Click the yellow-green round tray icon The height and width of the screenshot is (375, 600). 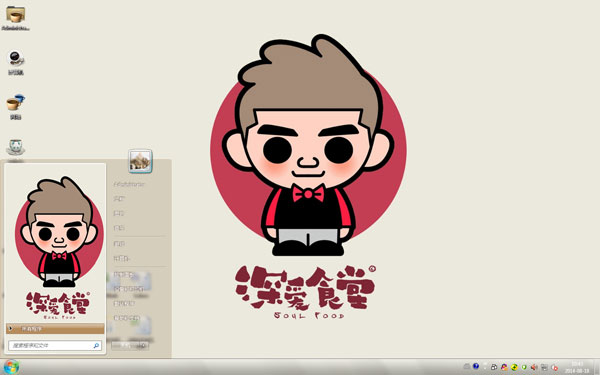click(514, 367)
